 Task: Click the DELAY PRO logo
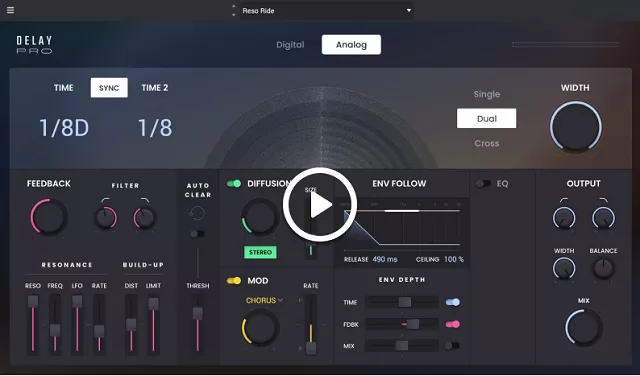[x=35, y=45]
